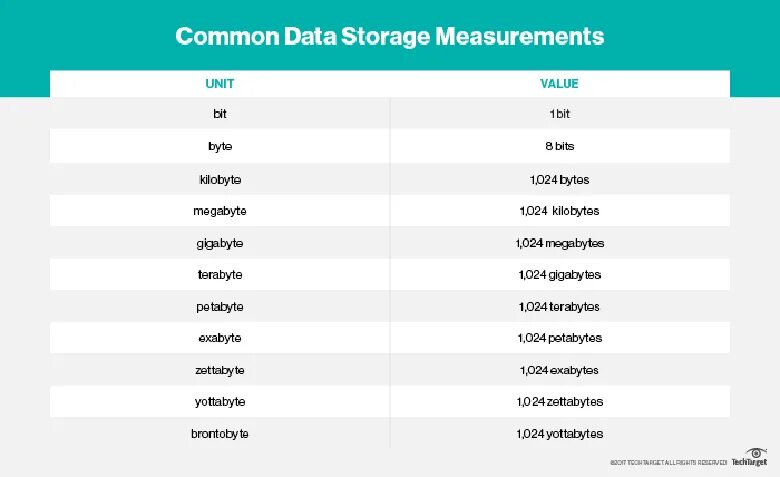Click the exabyte unit cell

pos(220,338)
